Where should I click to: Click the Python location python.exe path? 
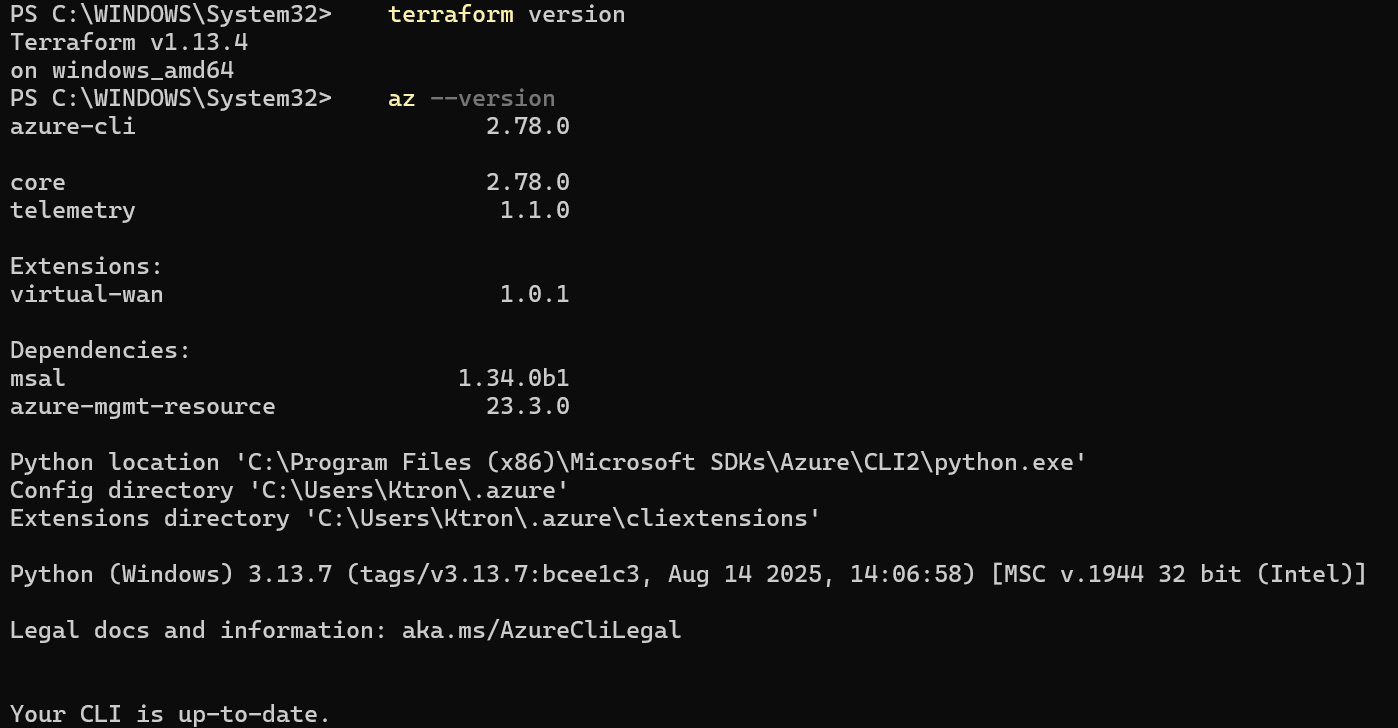(660, 462)
